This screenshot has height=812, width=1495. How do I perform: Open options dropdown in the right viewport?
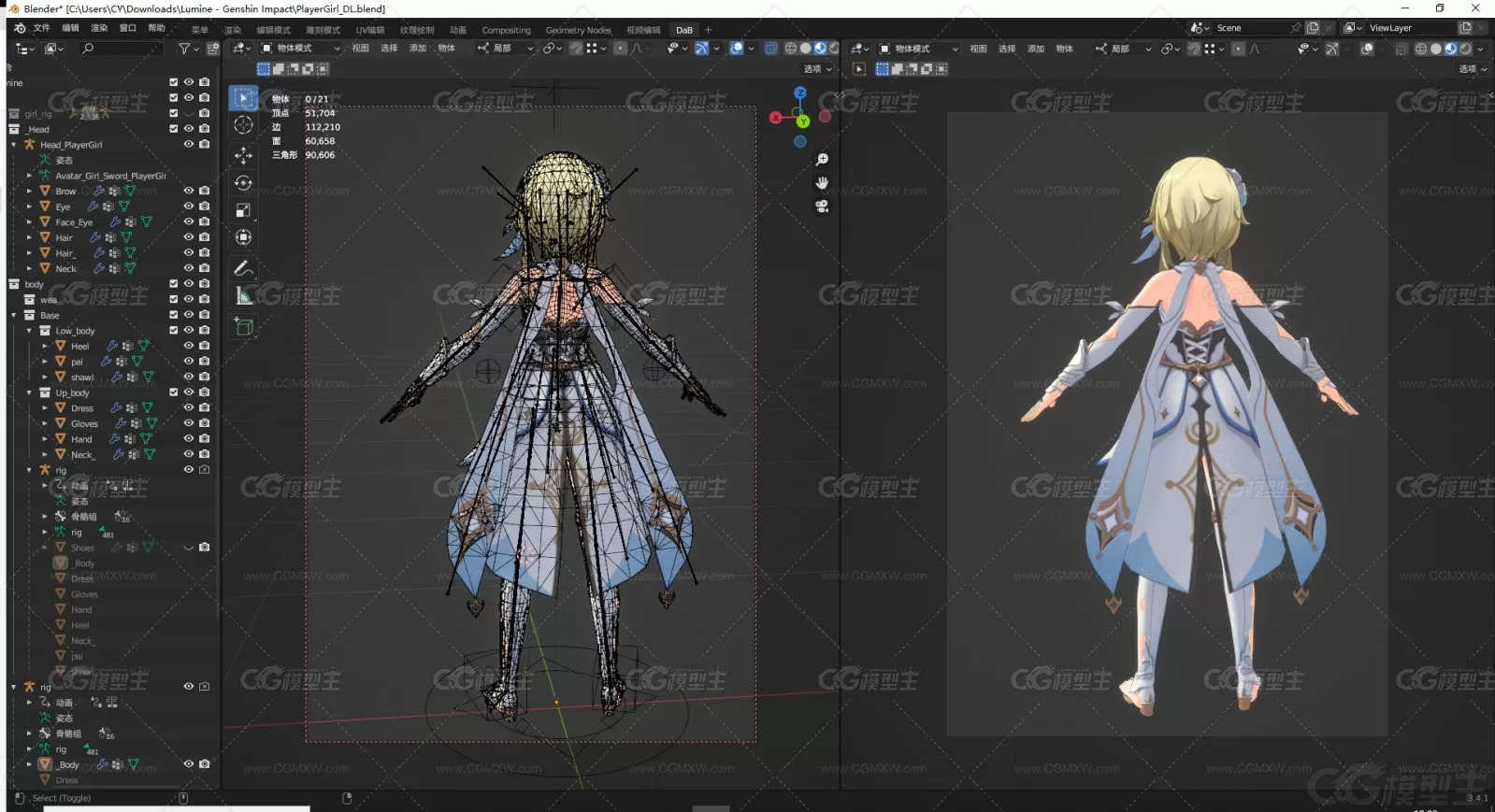(1473, 69)
